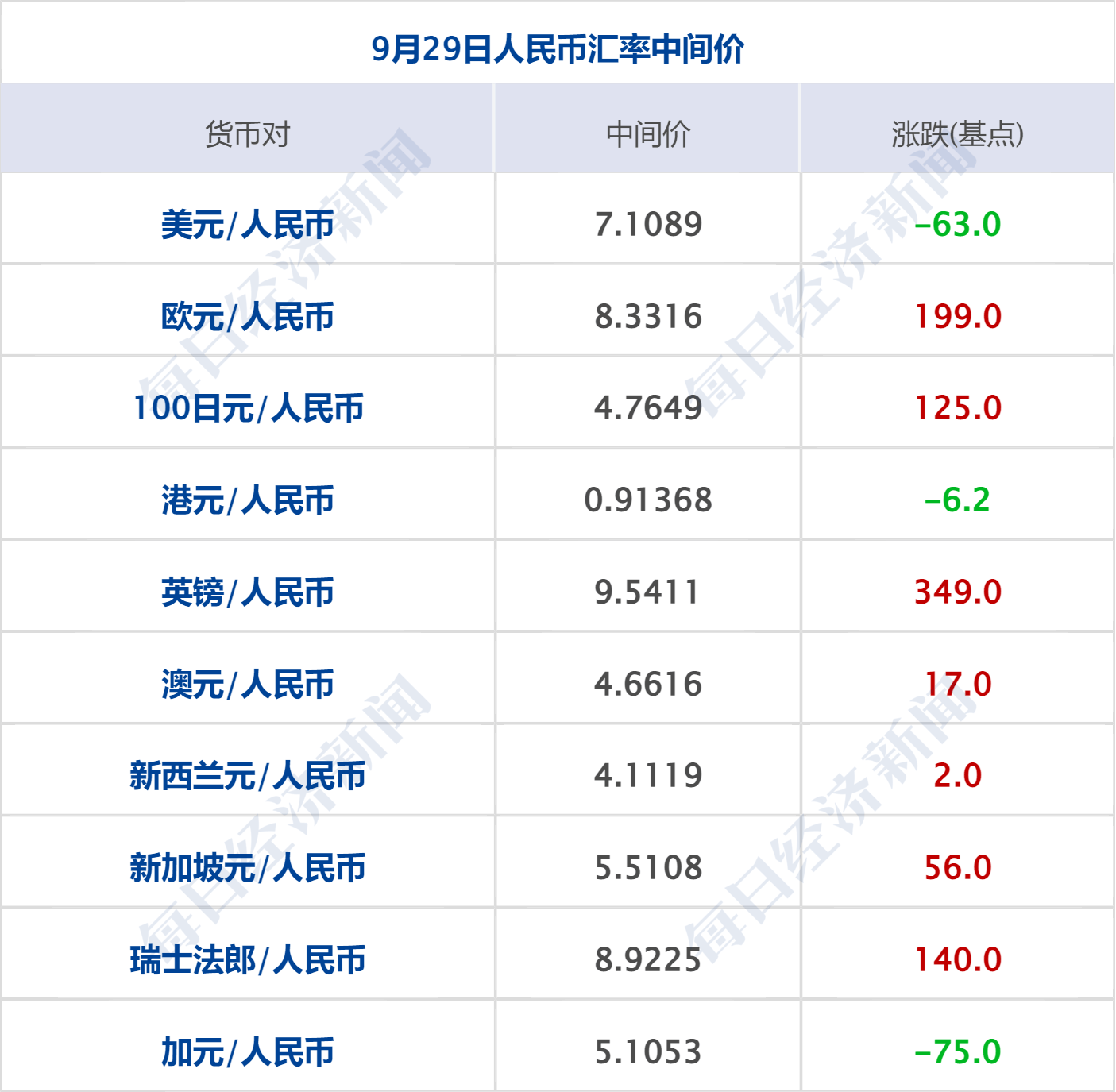Select the 货币对 column header
The image size is (1116, 1092).
coord(249,135)
